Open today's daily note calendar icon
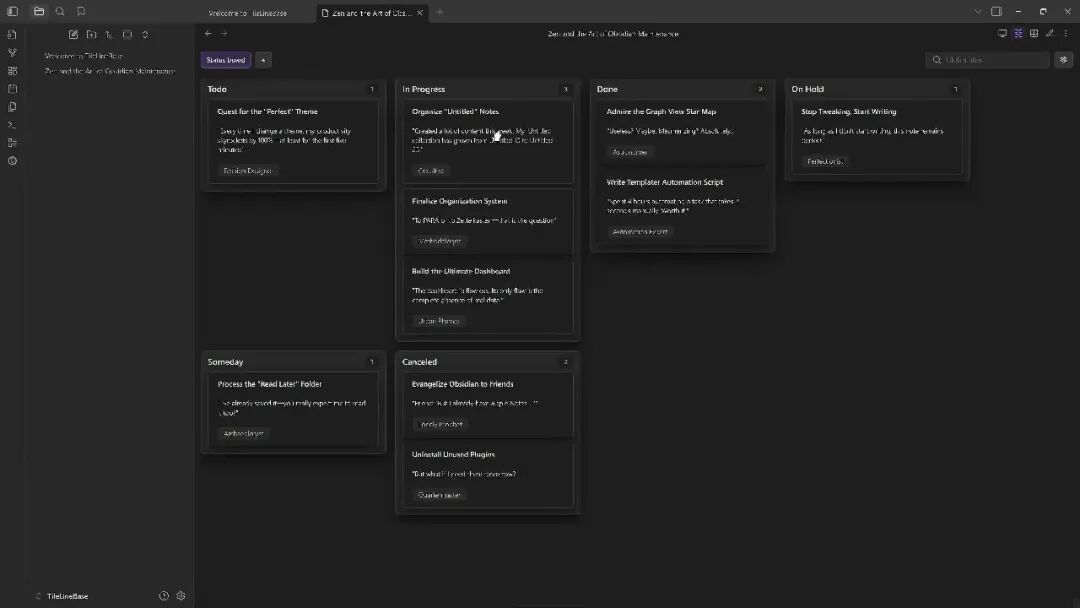Screen dimensions: 1080x608 point(12,89)
